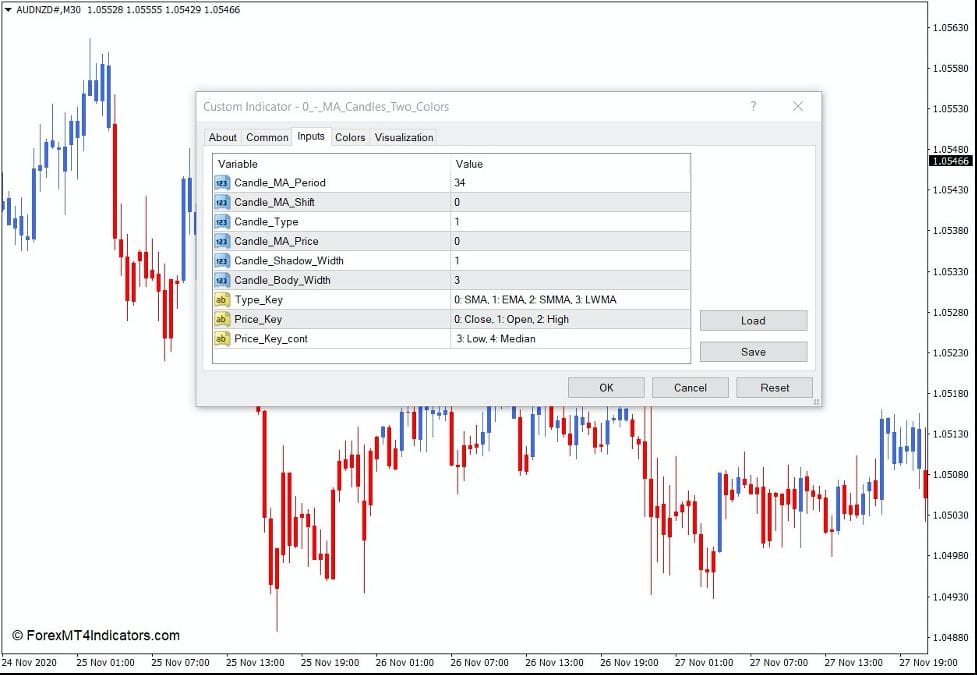Select the Inputs tab
Viewport: 977px width, 675px height.
tap(311, 137)
